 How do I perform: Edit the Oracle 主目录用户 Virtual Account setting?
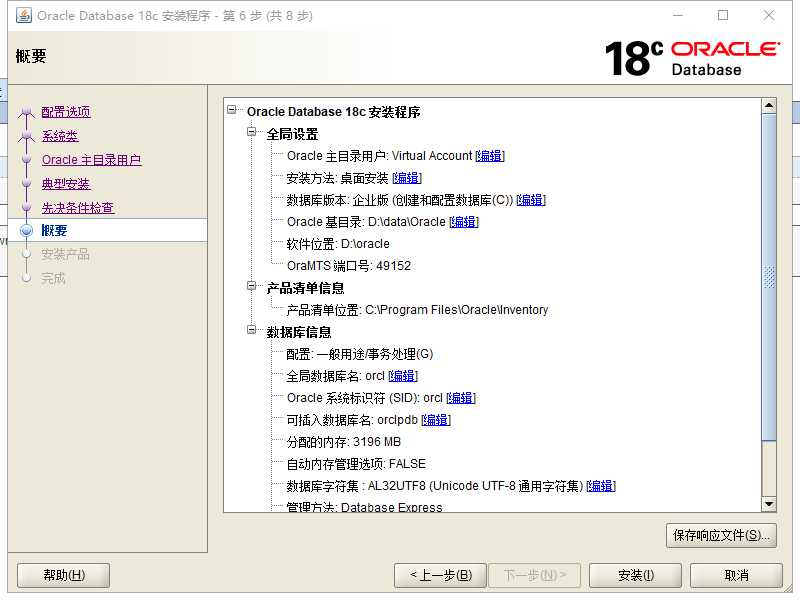pyautogui.click(x=490, y=156)
